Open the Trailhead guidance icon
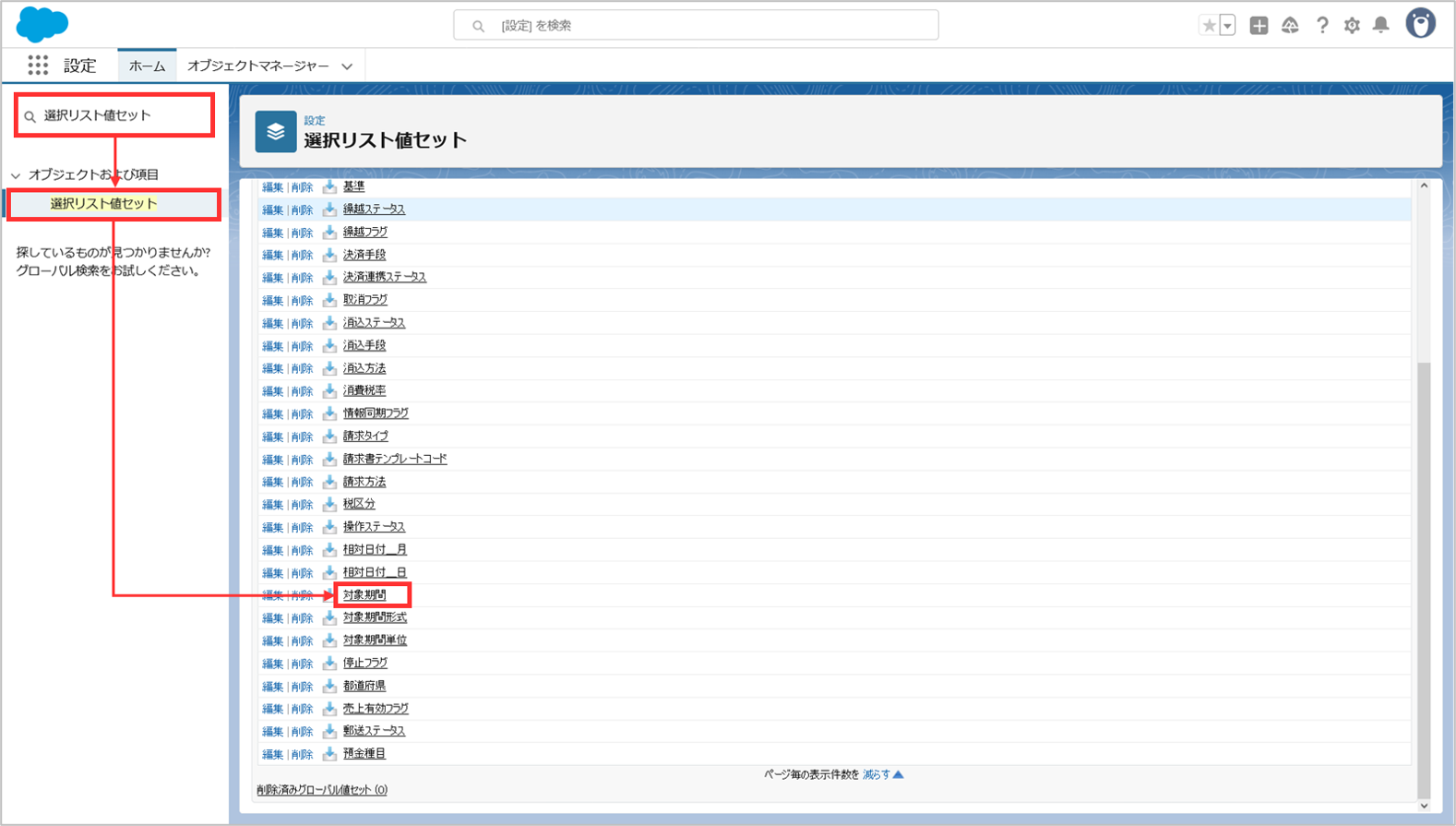This screenshot has height=826, width=1456. point(1290,26)
